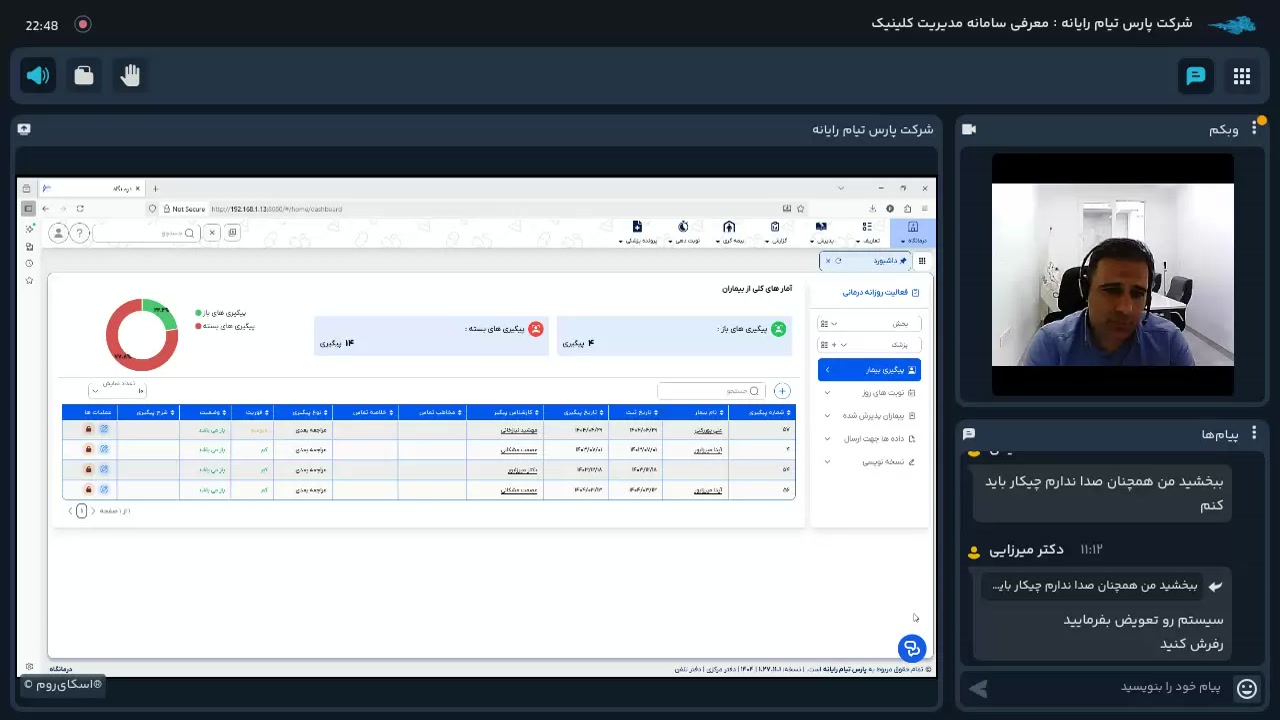Open the وبکم panel options menu
This screenshot has width=1280, height=720.
pos(1254,129)
